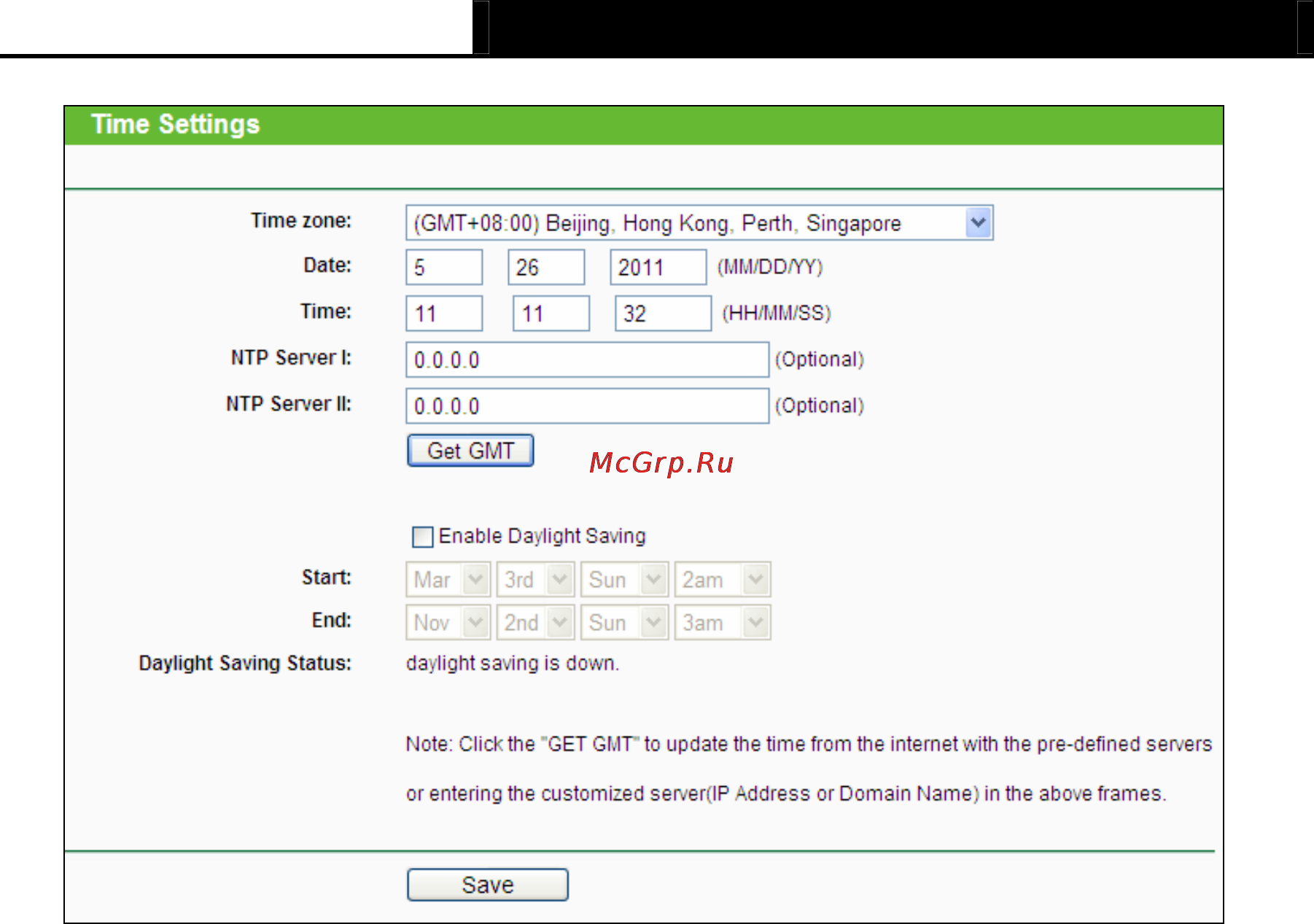Click the 'End:' label
Viewport: 1314px width, 924px height.
click(331, 621)
